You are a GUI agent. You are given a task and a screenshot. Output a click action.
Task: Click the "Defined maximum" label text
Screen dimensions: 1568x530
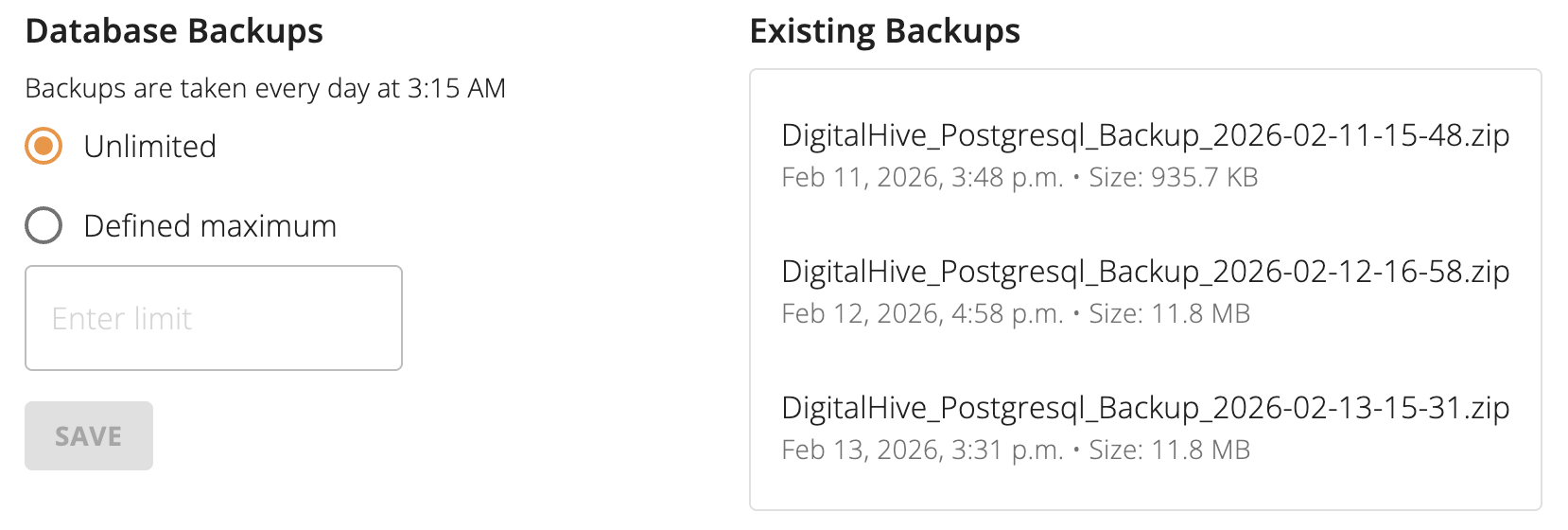tap(210, 226)
